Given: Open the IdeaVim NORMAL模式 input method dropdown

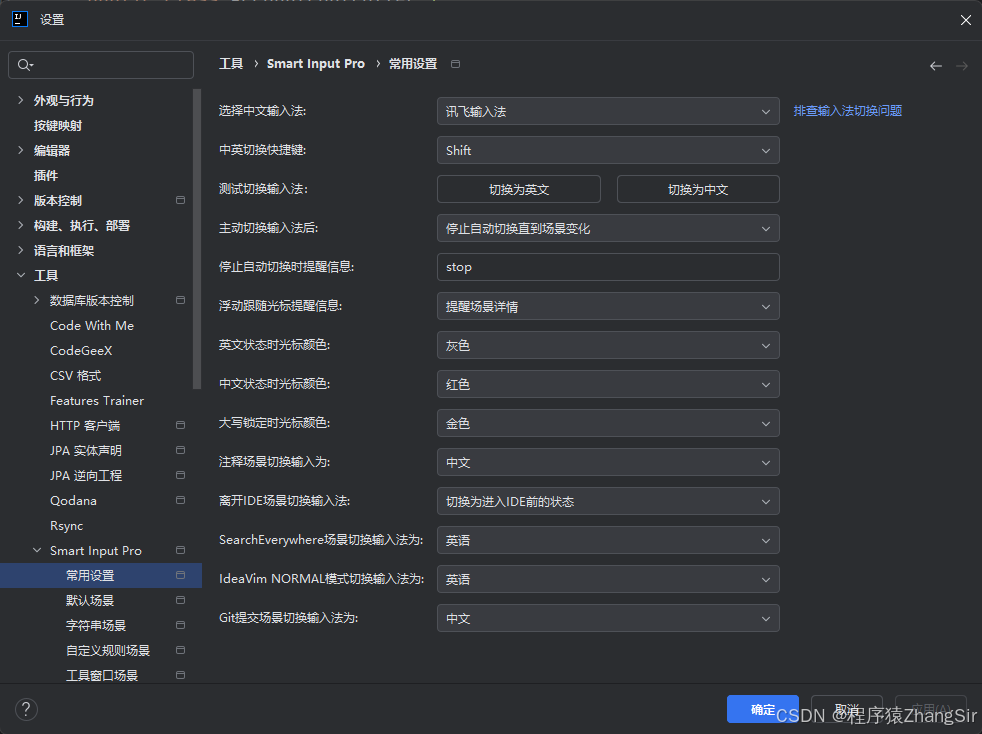Looking at the screenshot, I should (608, 579).
